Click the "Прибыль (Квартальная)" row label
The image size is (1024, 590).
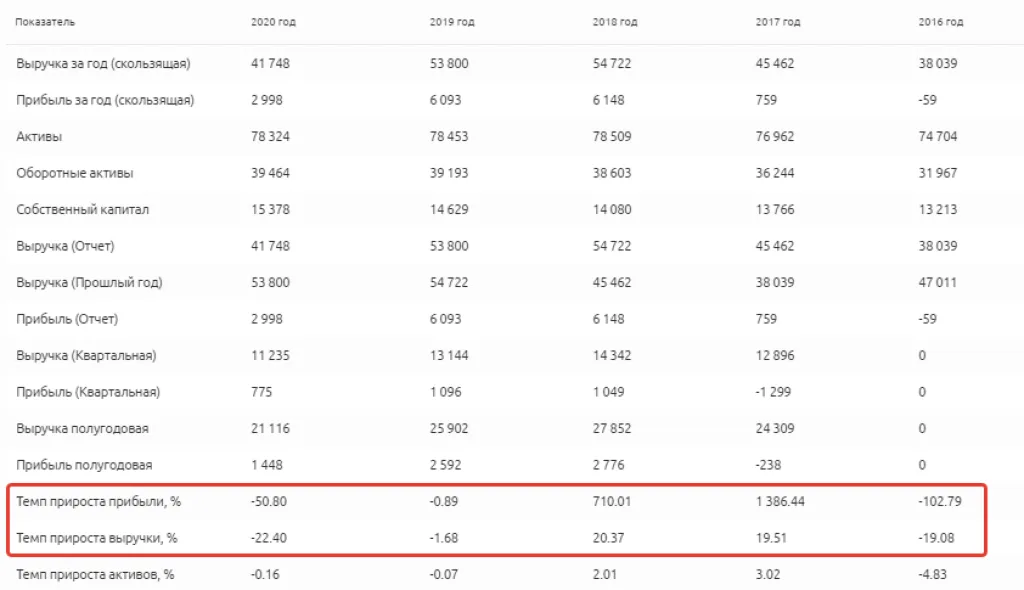pos(88,392)
